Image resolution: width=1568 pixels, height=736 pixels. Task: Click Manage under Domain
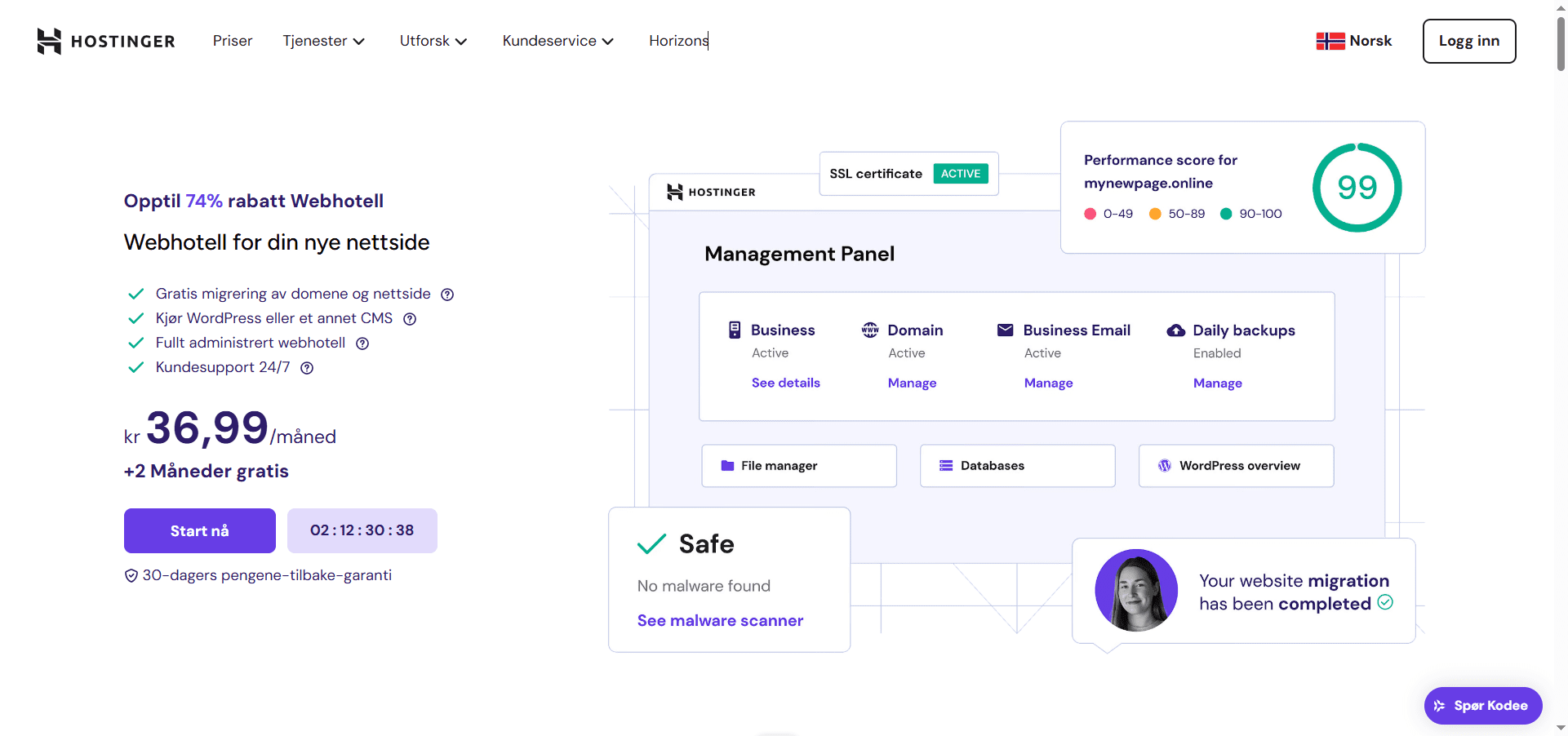[x=912, y=383]
